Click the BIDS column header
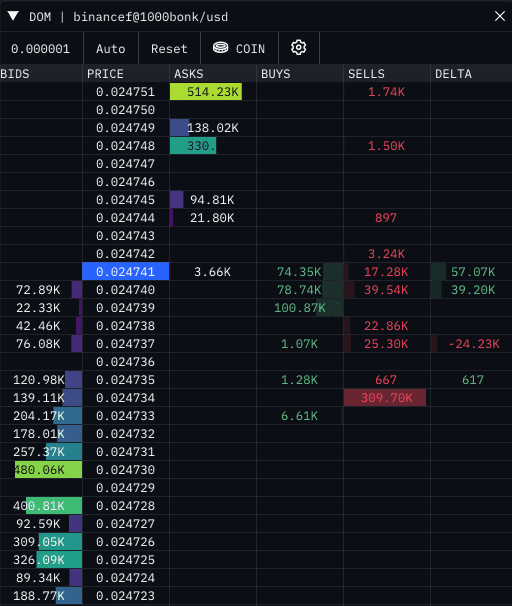This screenshot has width=512, height=606. pyautogui.click(x=15, y=73)
